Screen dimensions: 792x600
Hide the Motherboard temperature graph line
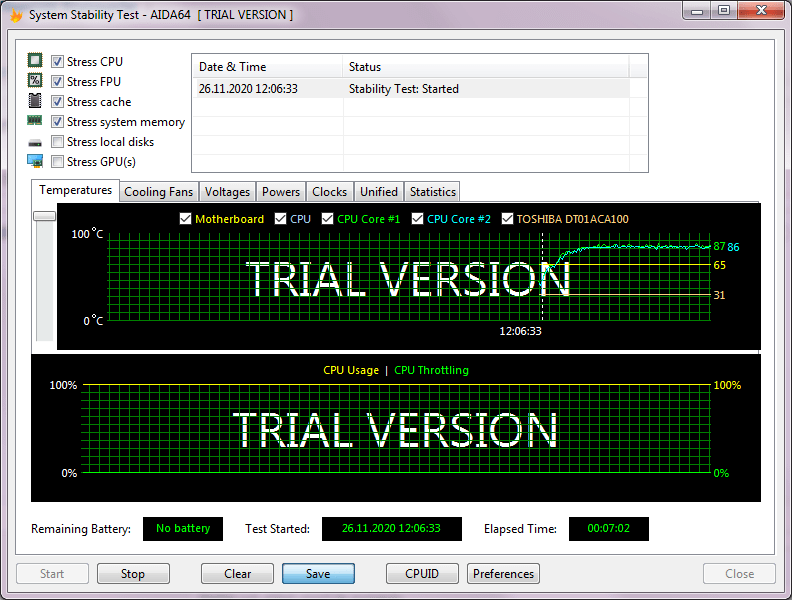click(185, 219)
